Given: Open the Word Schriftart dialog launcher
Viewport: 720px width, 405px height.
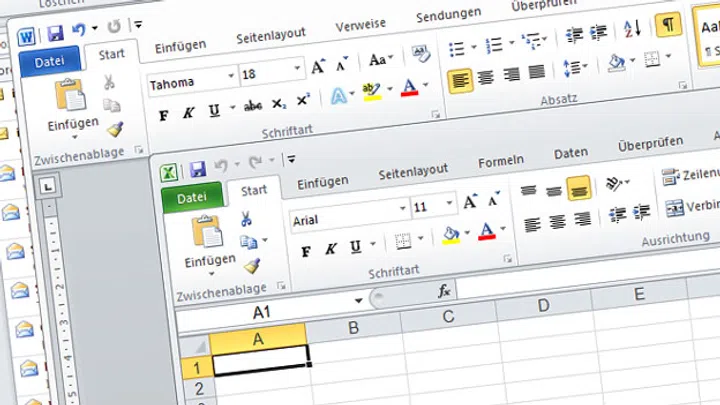Looking at the screenshot, I should [435, 114].
